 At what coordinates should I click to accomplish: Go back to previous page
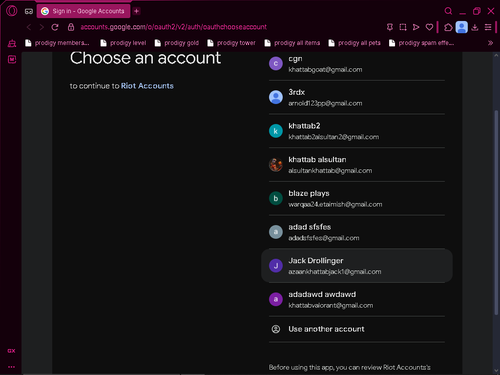[29, 27]
